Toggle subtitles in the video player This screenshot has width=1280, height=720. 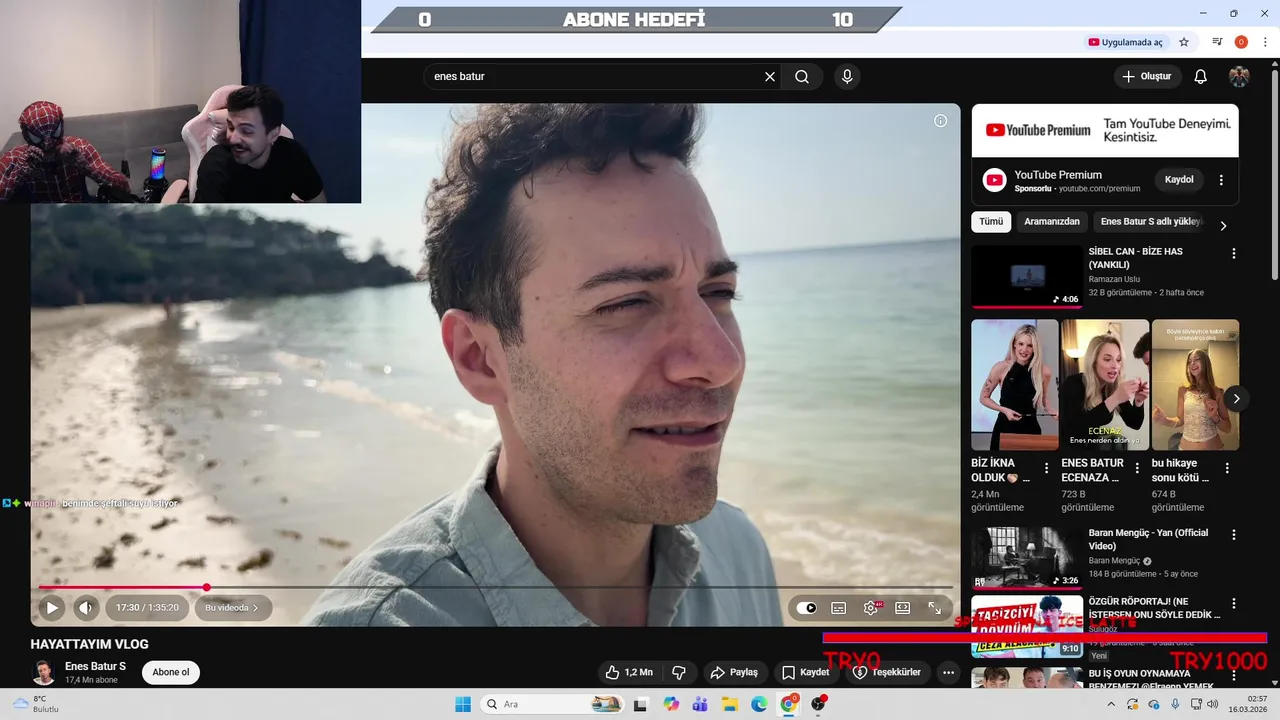839,608
